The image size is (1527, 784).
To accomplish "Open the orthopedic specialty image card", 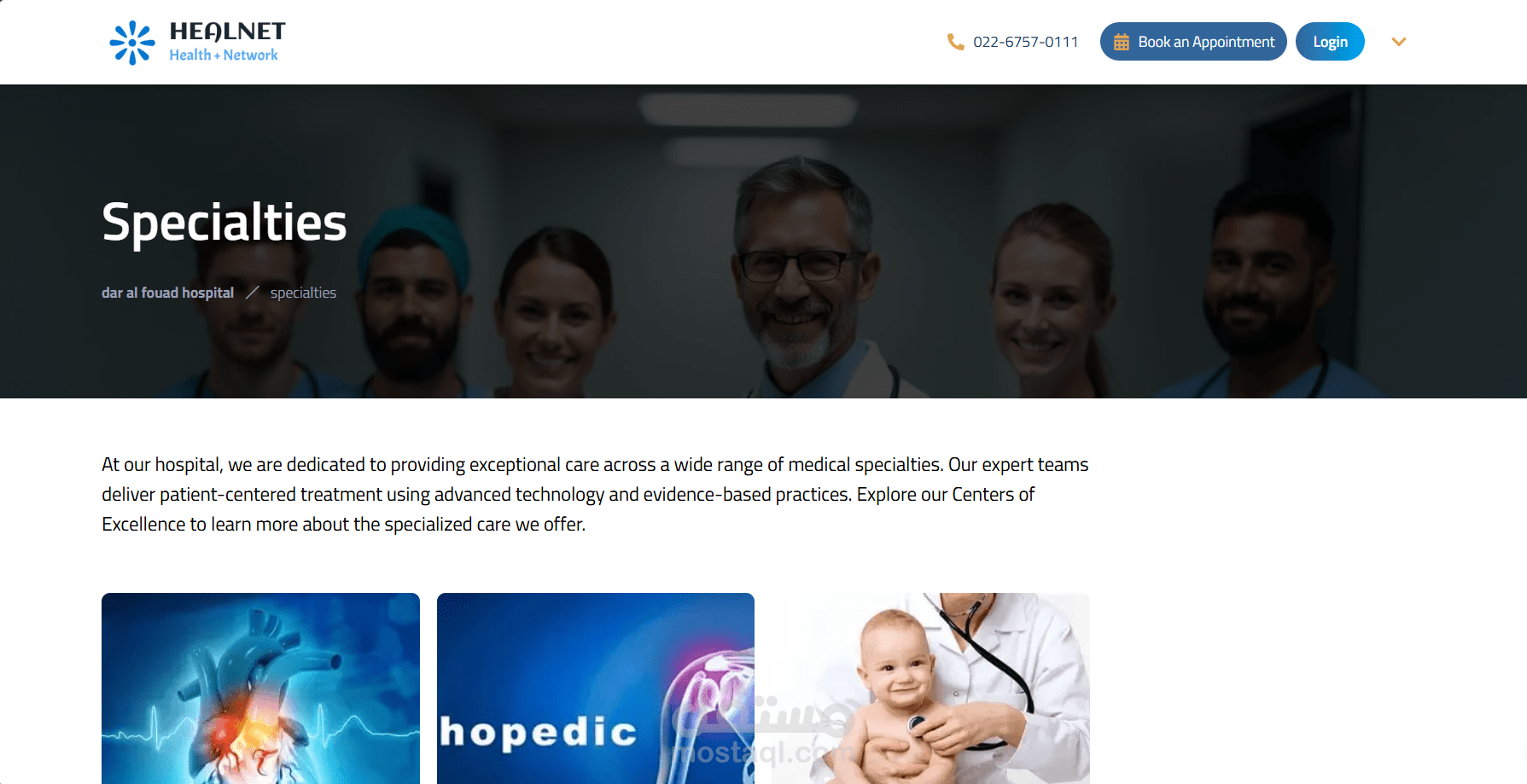I will tap(596, 688).
